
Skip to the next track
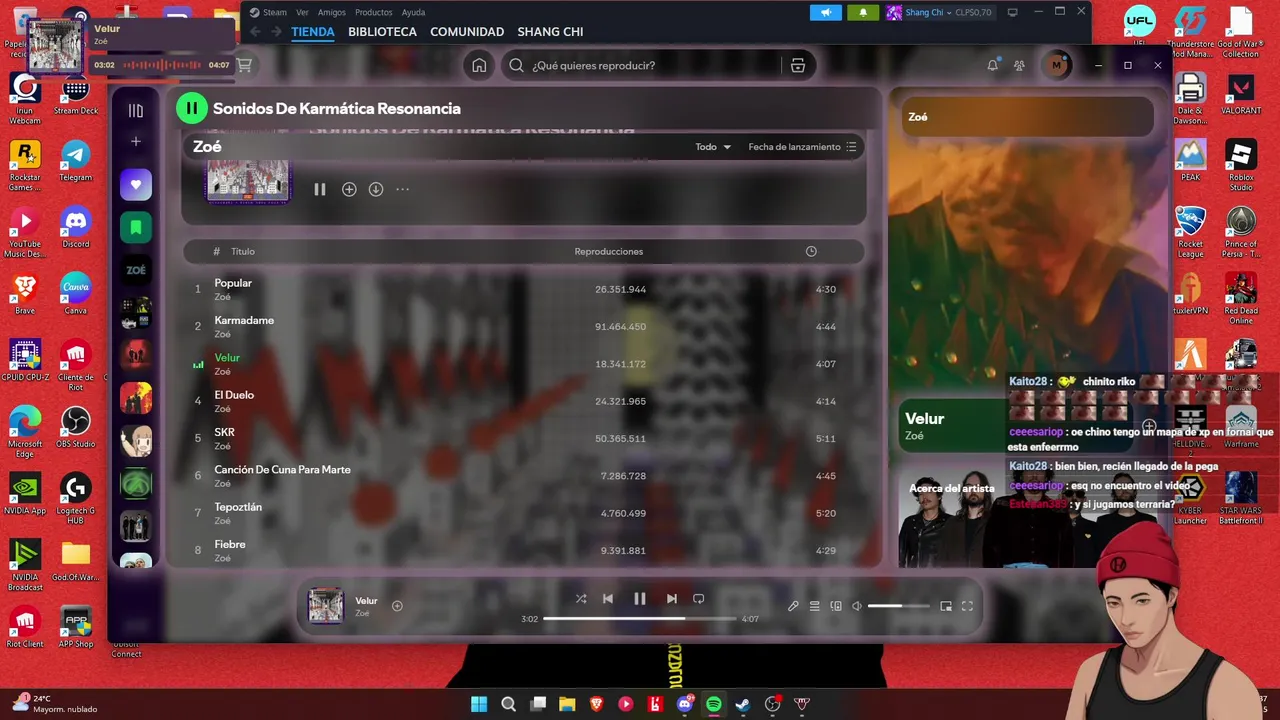672,599
